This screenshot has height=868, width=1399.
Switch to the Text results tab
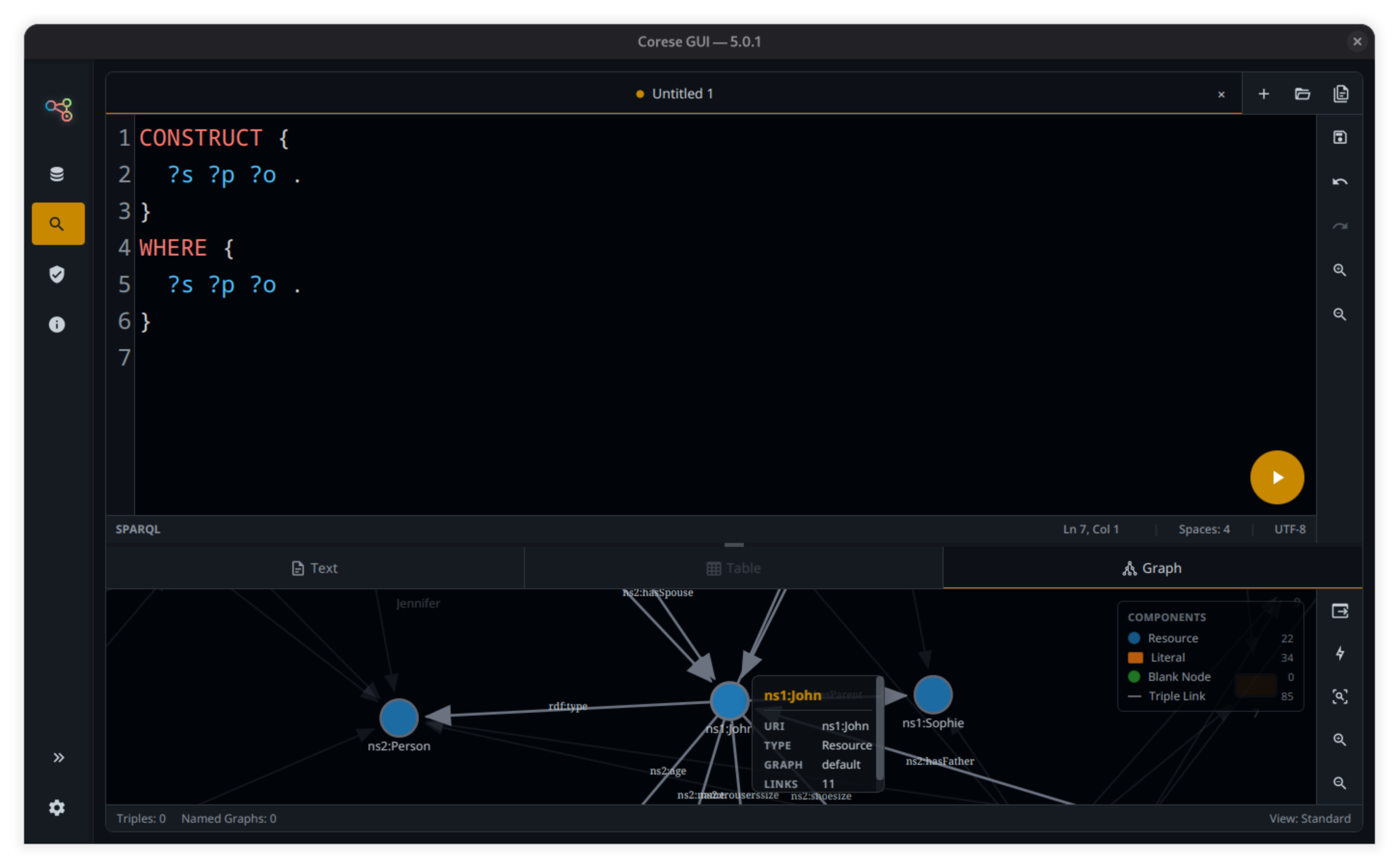click(x=315, y=569)
